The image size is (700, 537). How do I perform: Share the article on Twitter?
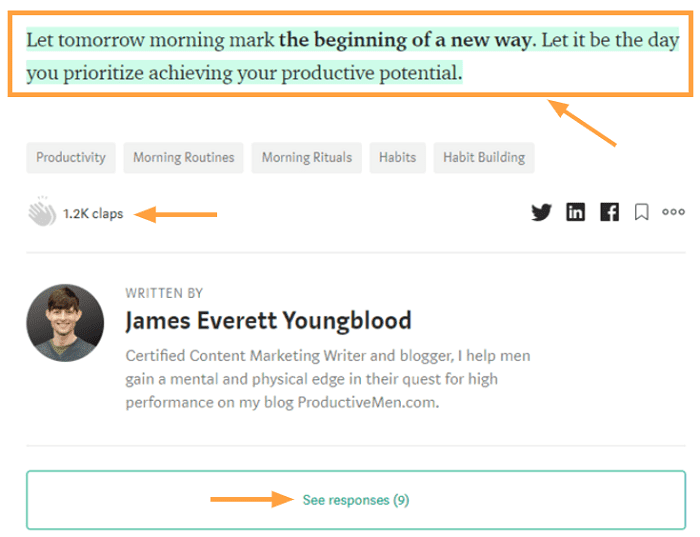pos(541,212)
